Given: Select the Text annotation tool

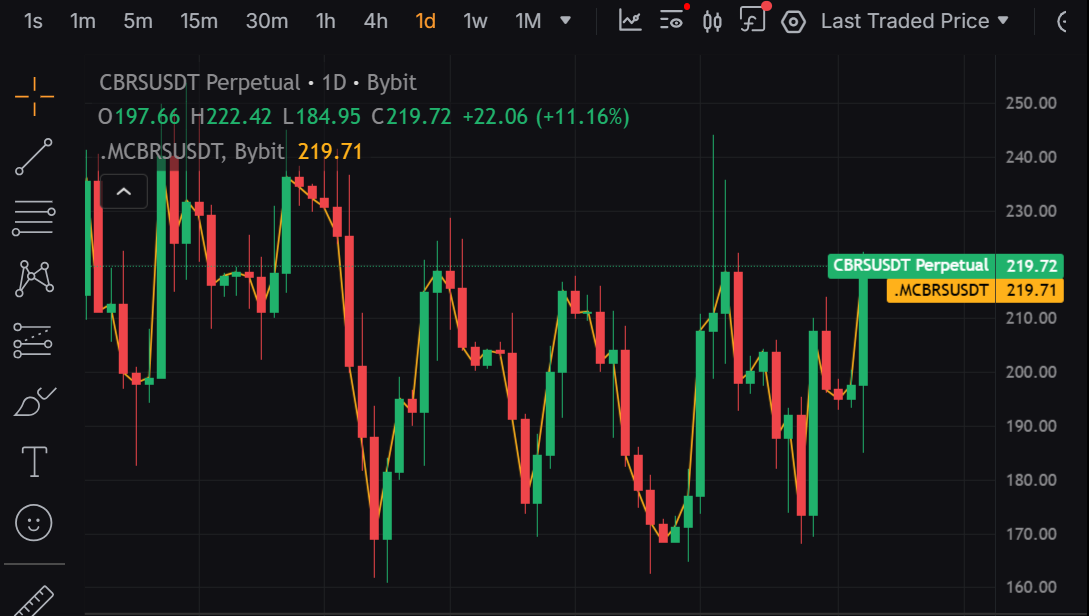Looking at the screenshot, I should 34,462.
